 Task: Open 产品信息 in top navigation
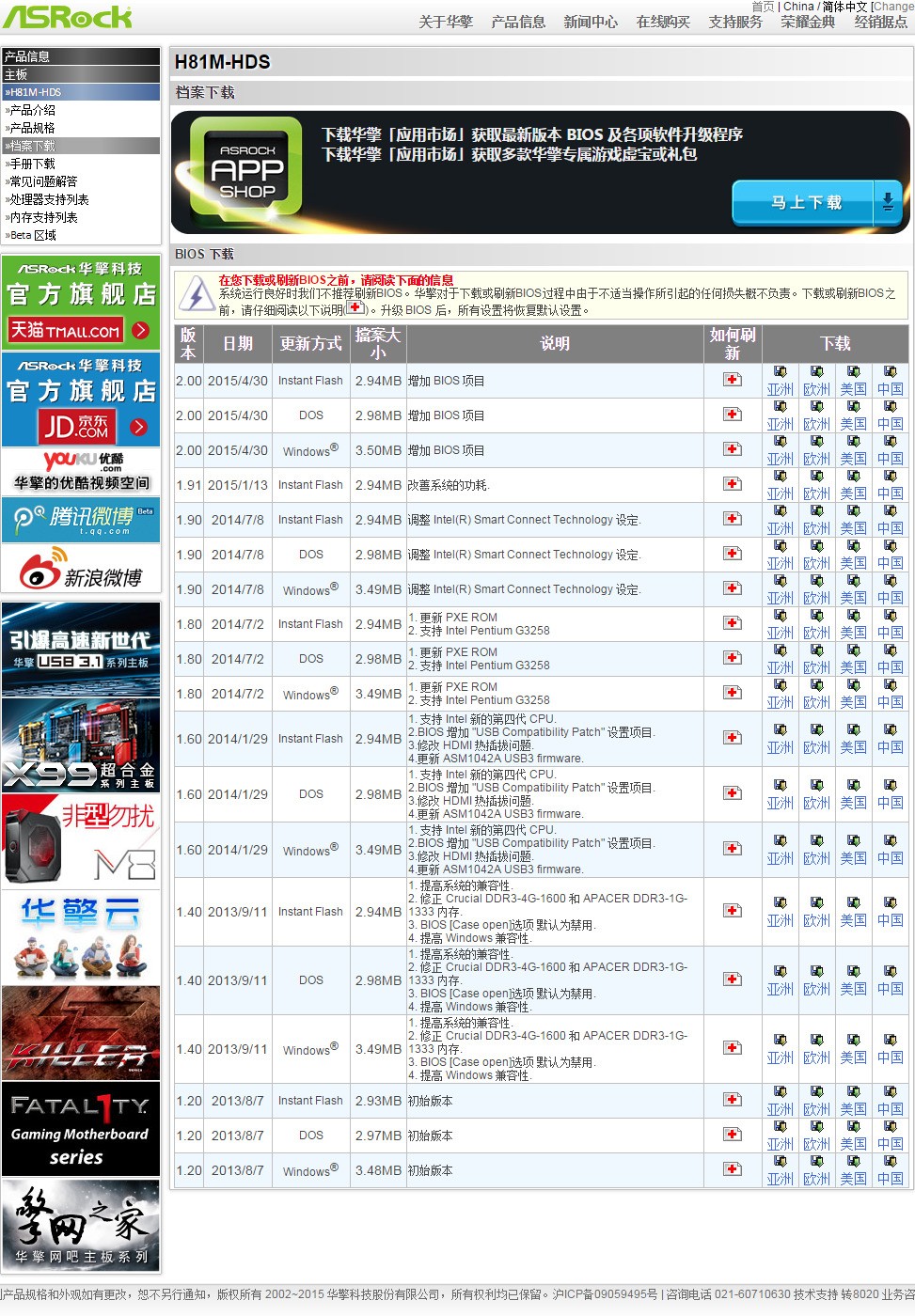click(518, 22)
